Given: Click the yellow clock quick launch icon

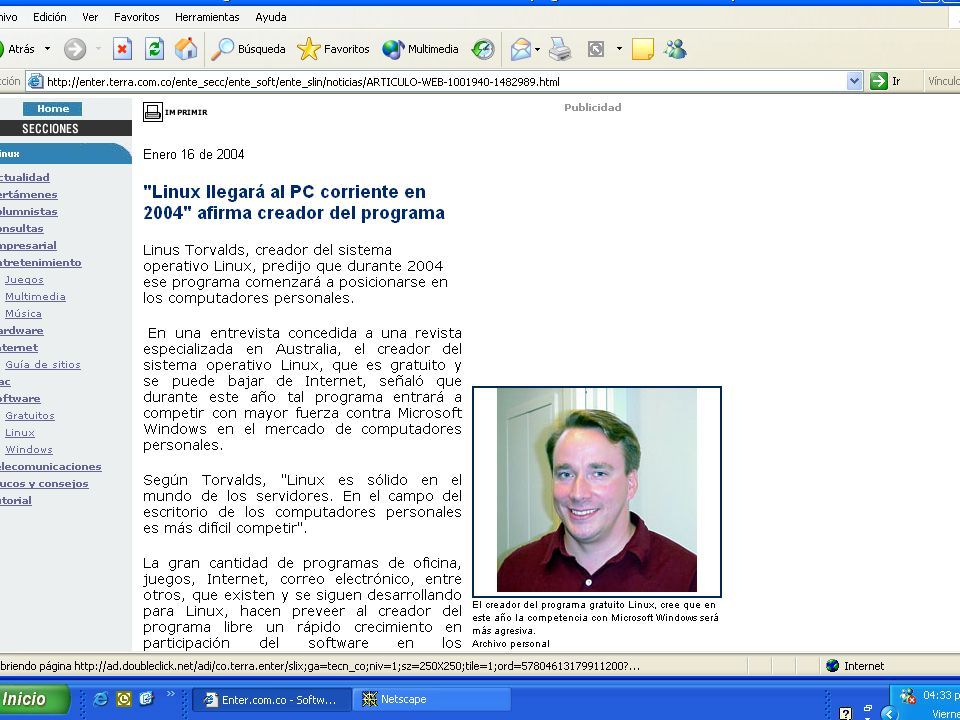Looking at the screenshot, I should tap(124, 699).
